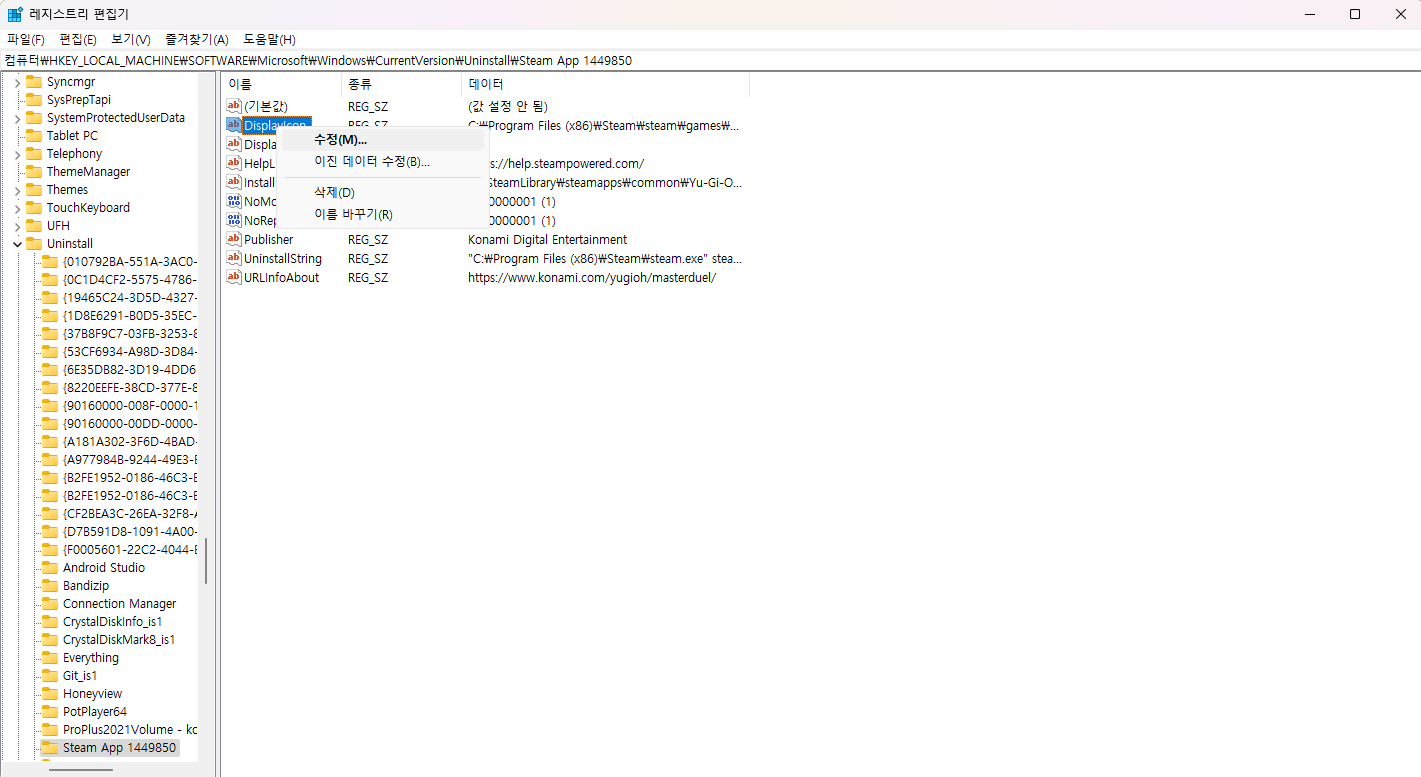The height and width of the screenshot is (777, 1421).
Task: Click the CrystalDiskMark8_is1 folder icon
Action: click(x=49, y=639)
